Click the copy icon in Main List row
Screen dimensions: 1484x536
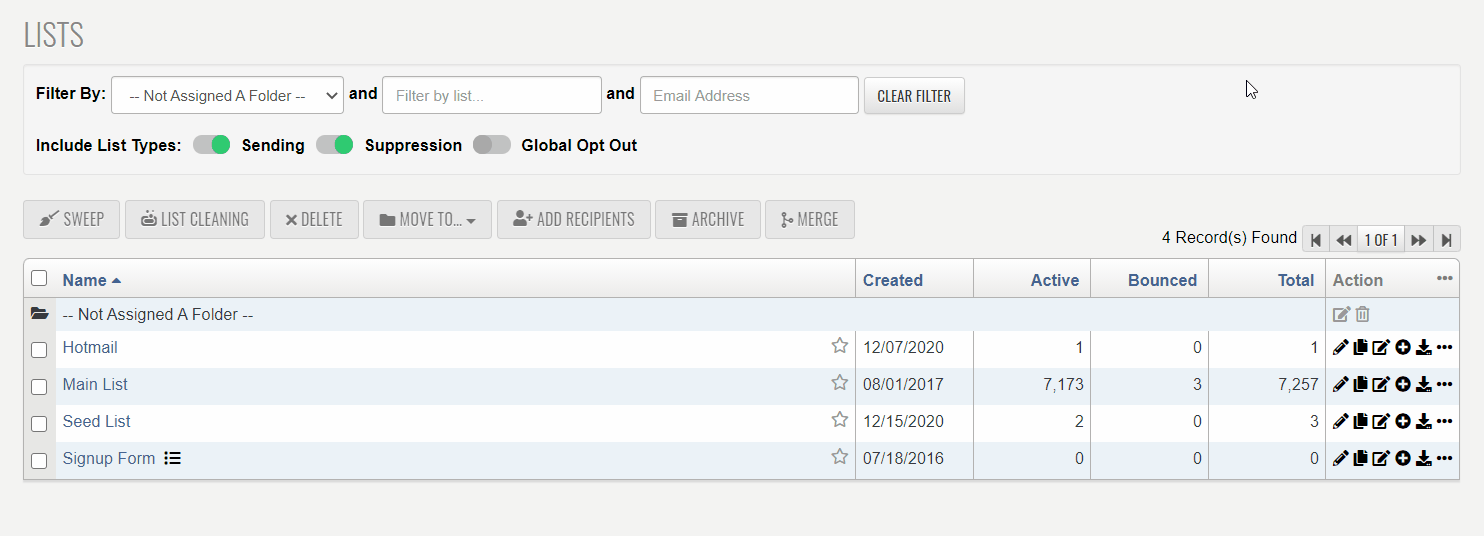(x=1360, y=385)
